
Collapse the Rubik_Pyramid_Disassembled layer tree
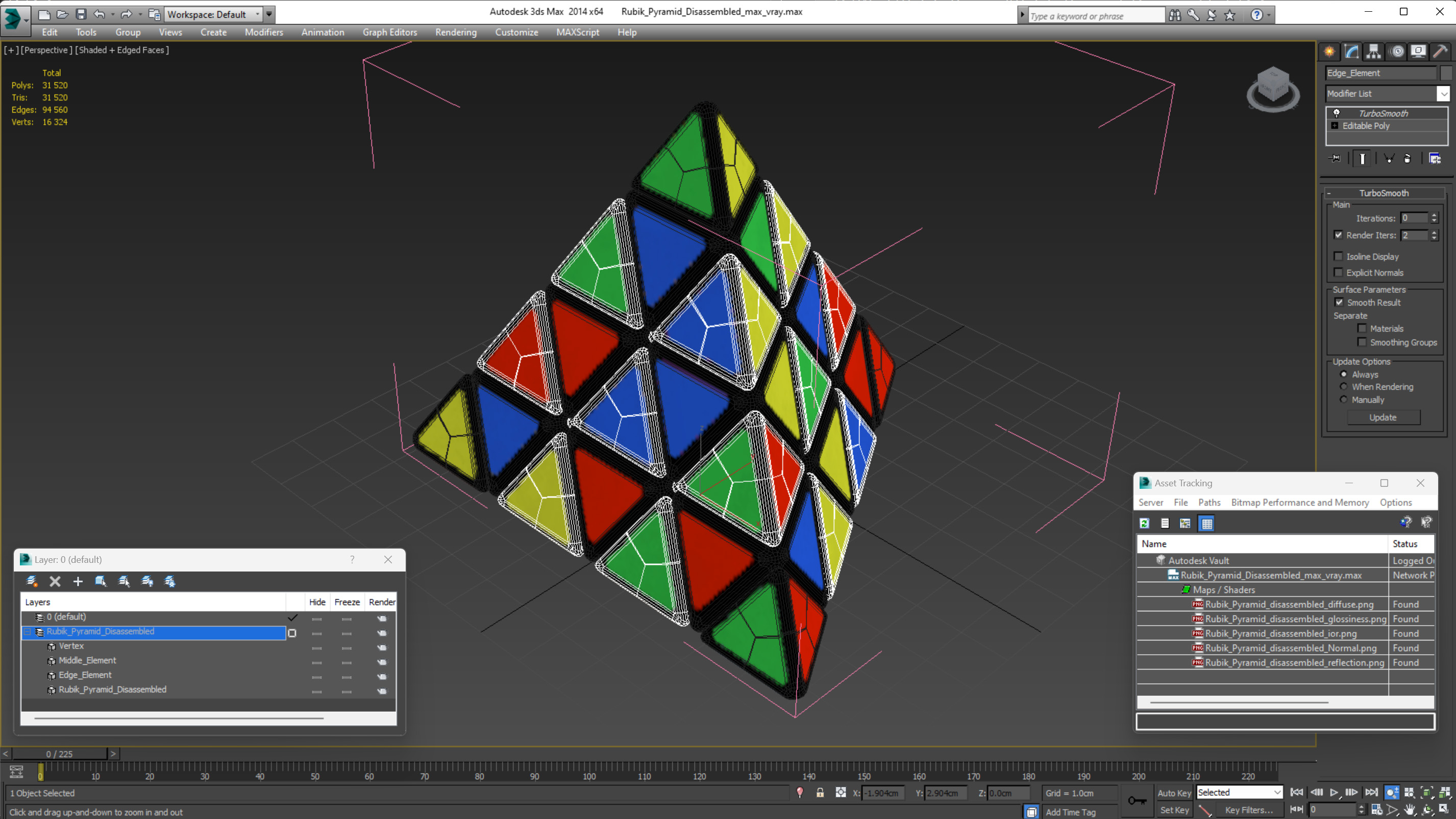(27, 631)
